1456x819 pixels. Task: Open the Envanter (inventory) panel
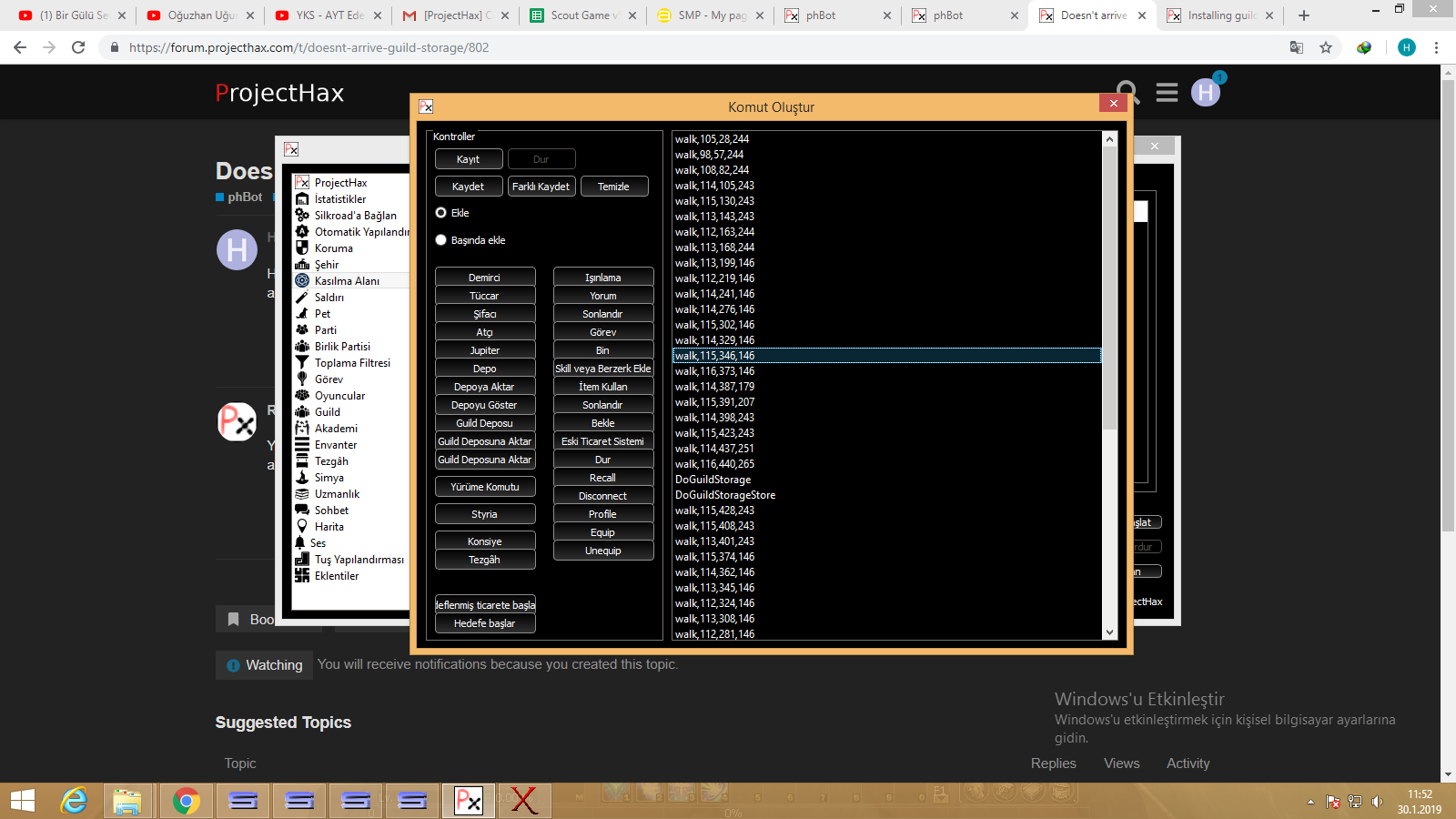[x=335, y=444]
